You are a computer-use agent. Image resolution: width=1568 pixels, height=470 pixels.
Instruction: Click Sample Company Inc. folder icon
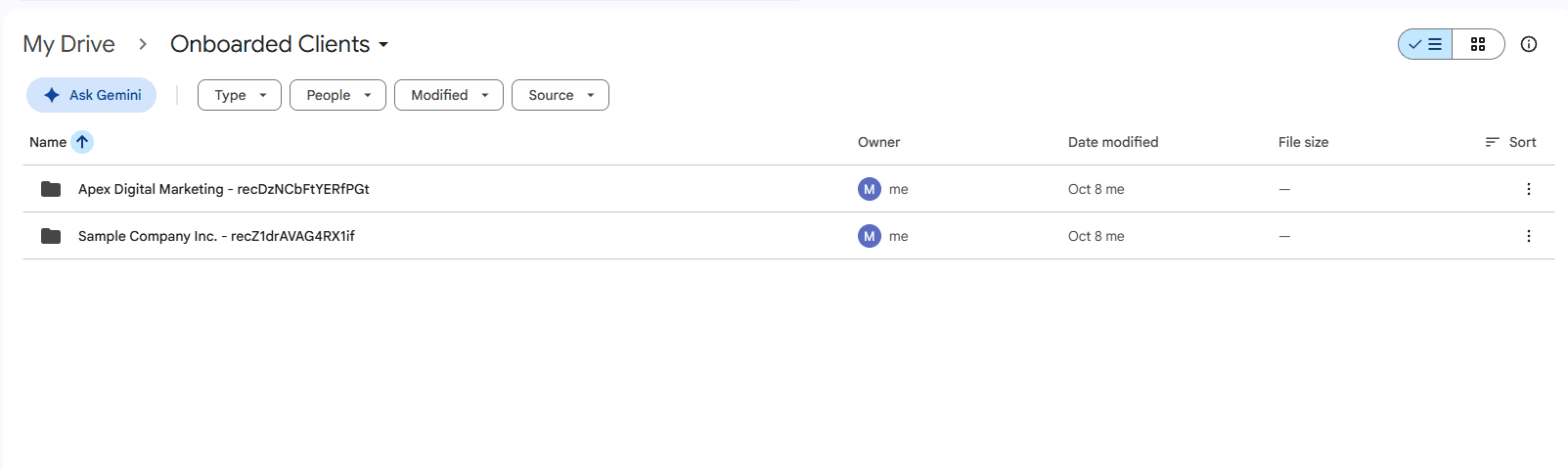(x=51, y=236)
